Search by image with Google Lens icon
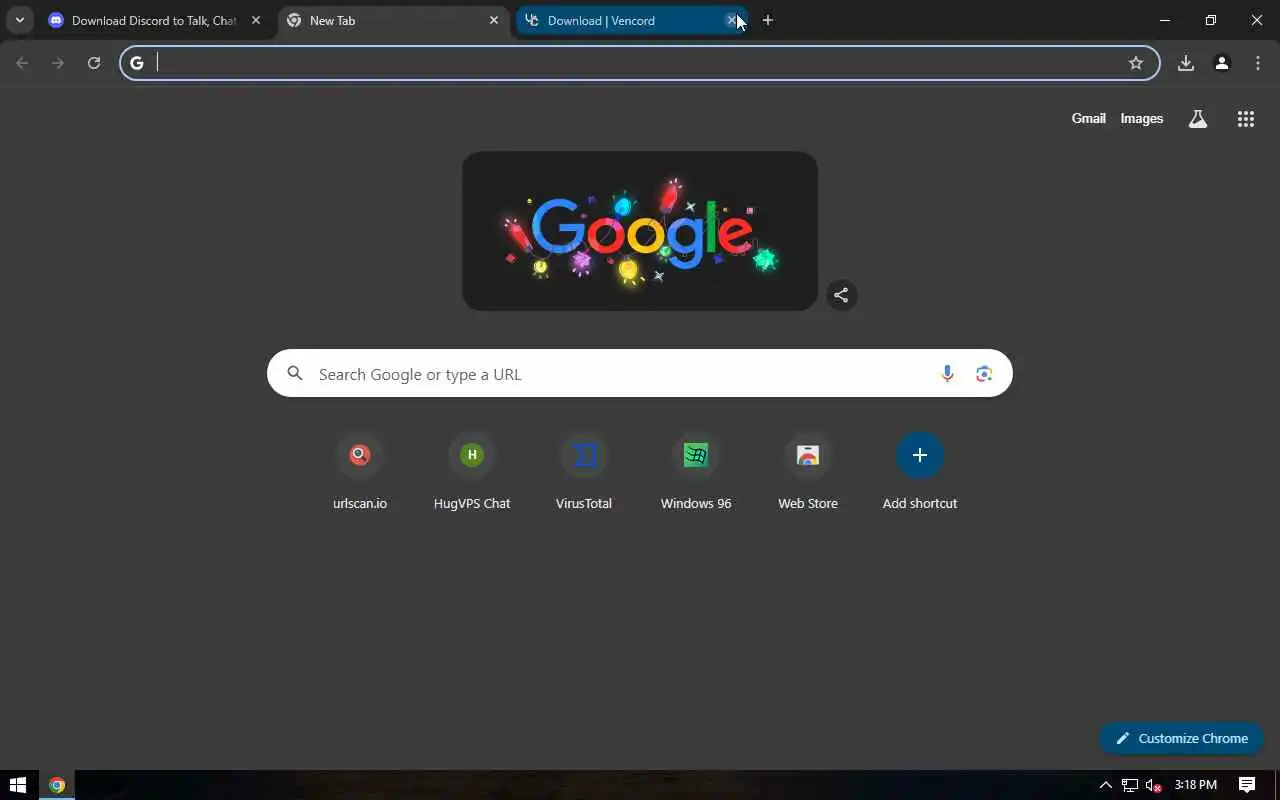 point(984,374)
